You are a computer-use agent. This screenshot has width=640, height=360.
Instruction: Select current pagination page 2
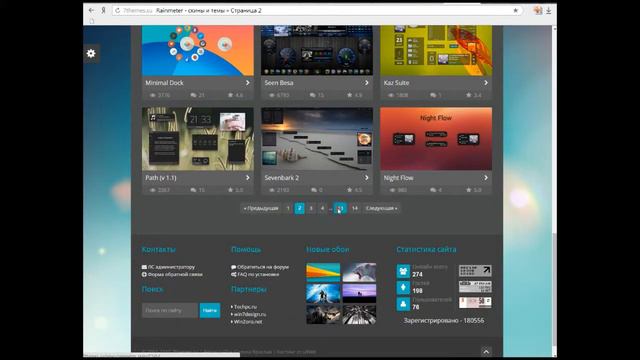[300, 208]
